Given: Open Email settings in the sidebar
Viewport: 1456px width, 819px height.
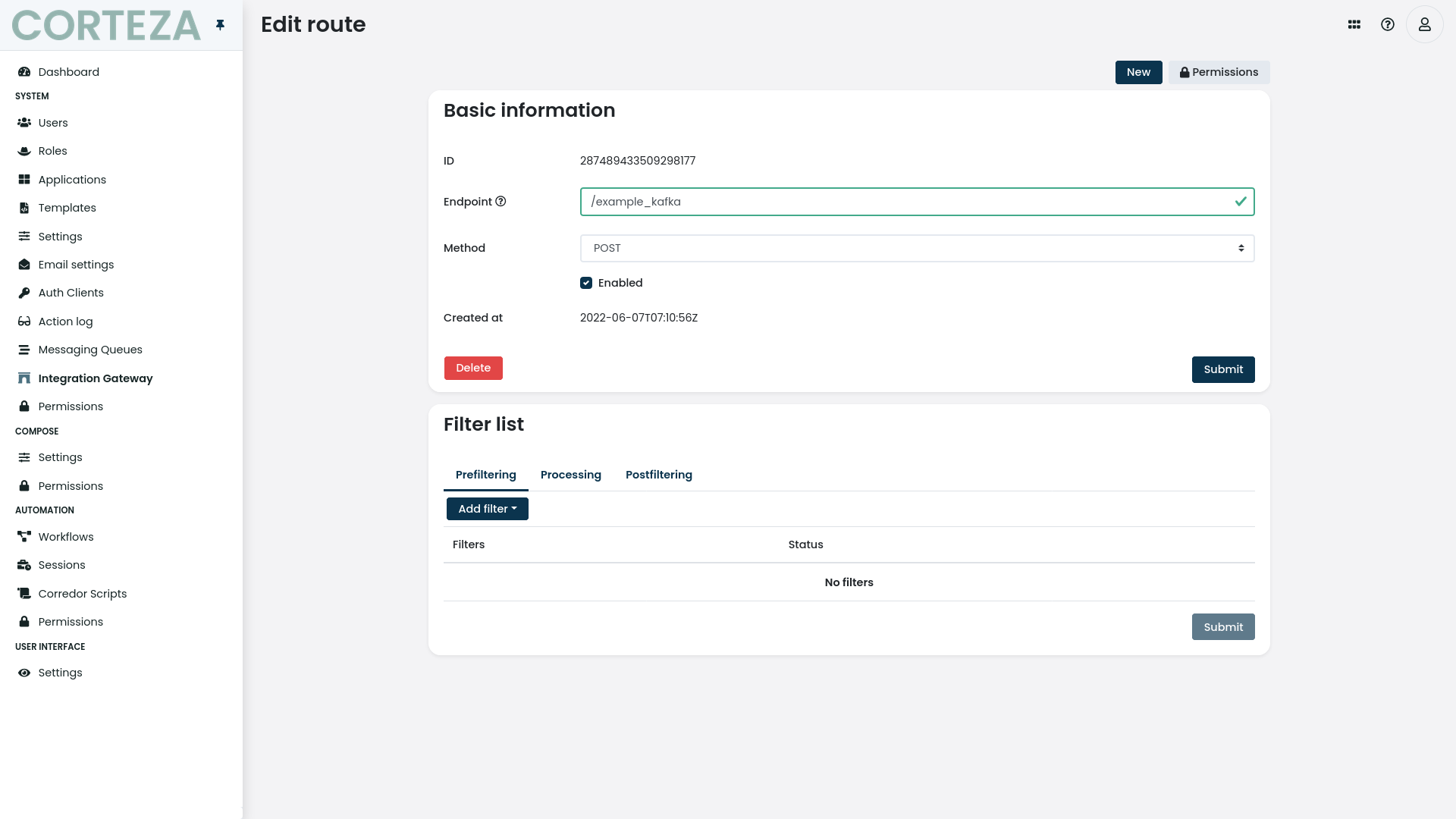Looking at the screenshot, I should click(x=76, y=265).
